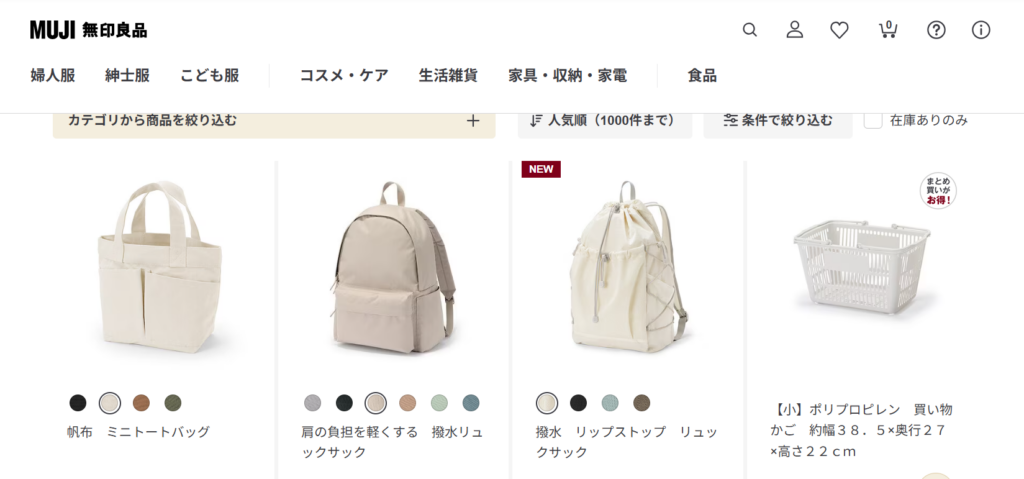The width and height of the screenshot is (1024, 479).
Task: Open the shopping cart icon
Action: [x=888, y=30]
